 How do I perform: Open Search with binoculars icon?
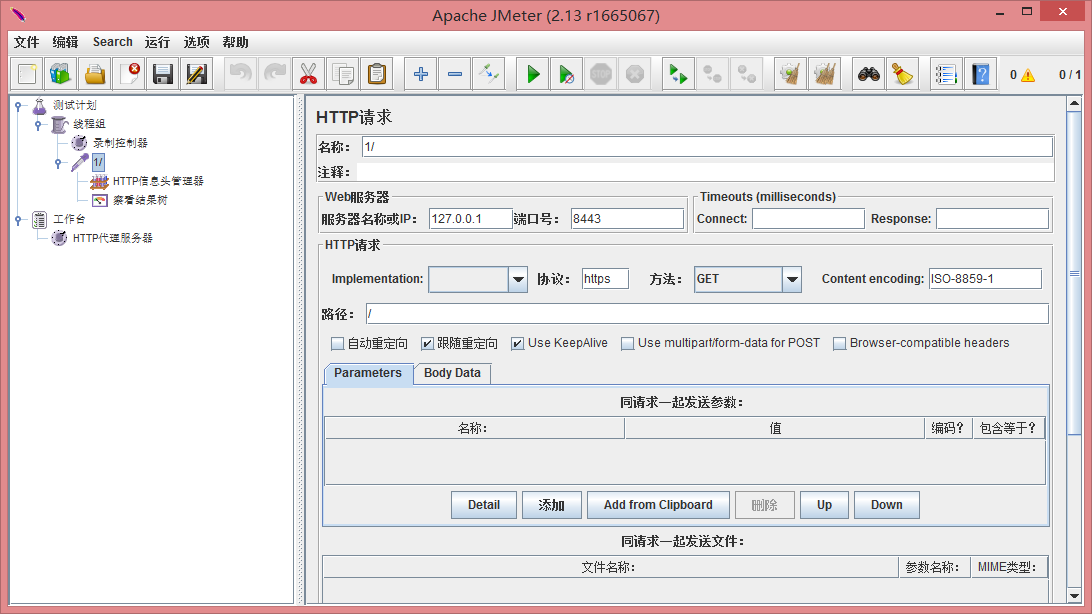point(868,74)
